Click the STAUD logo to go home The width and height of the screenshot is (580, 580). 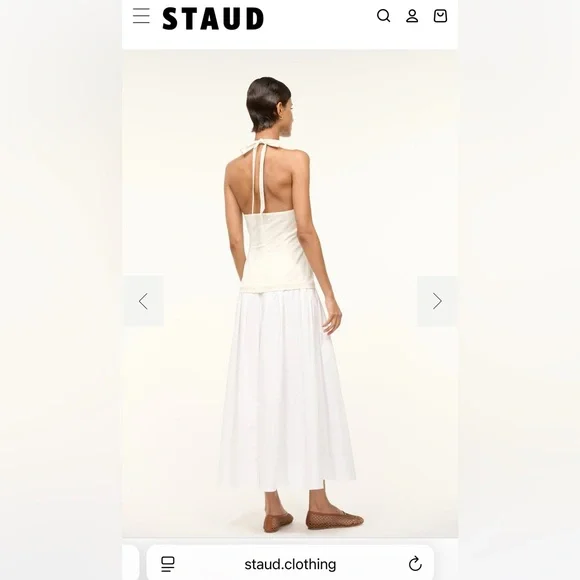click(213, 18)
